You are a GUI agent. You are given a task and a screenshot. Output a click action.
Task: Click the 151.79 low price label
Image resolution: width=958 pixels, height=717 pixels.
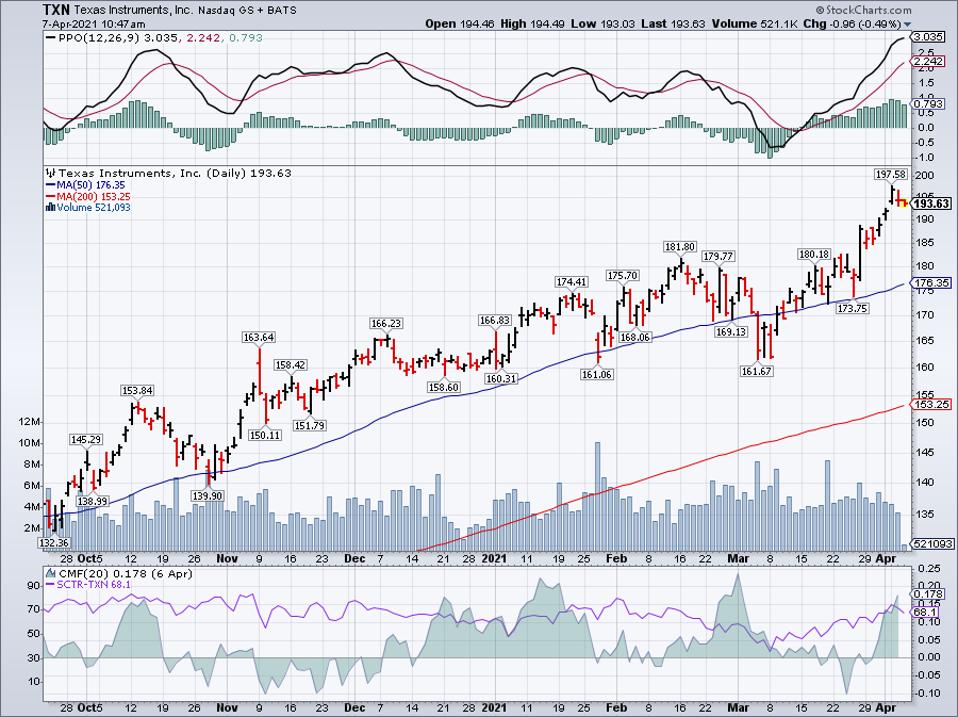(x=309, y=425)
